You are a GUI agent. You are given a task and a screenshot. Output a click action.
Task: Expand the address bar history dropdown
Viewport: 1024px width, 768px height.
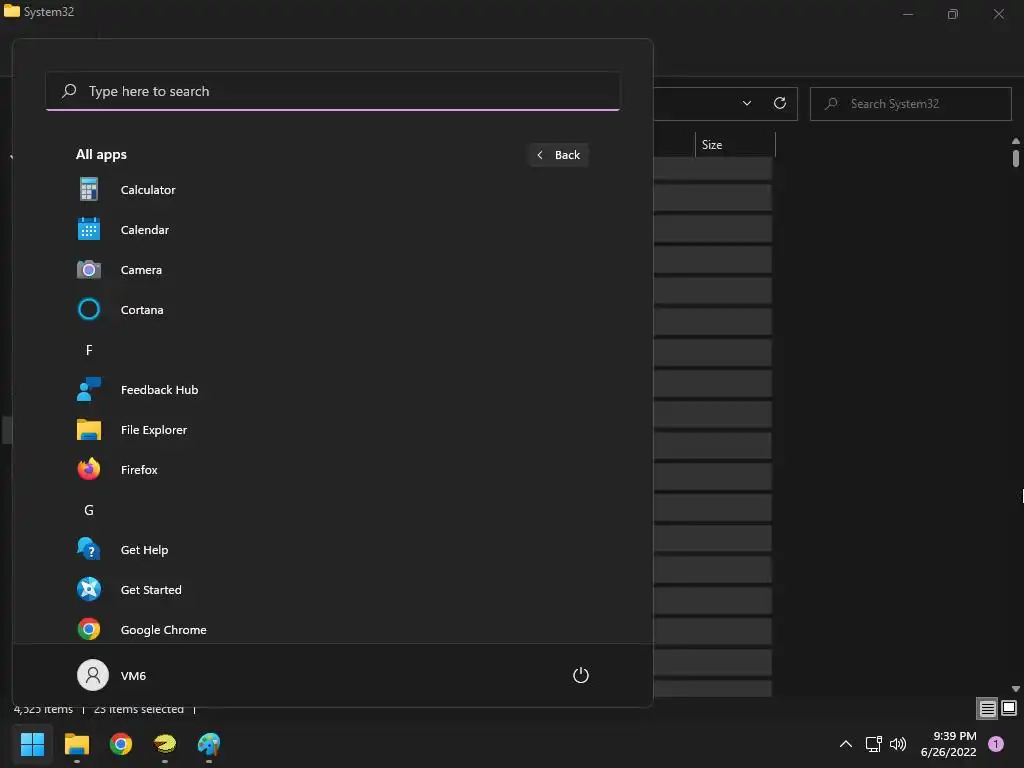pyautogui.click(x=747, y=103)
